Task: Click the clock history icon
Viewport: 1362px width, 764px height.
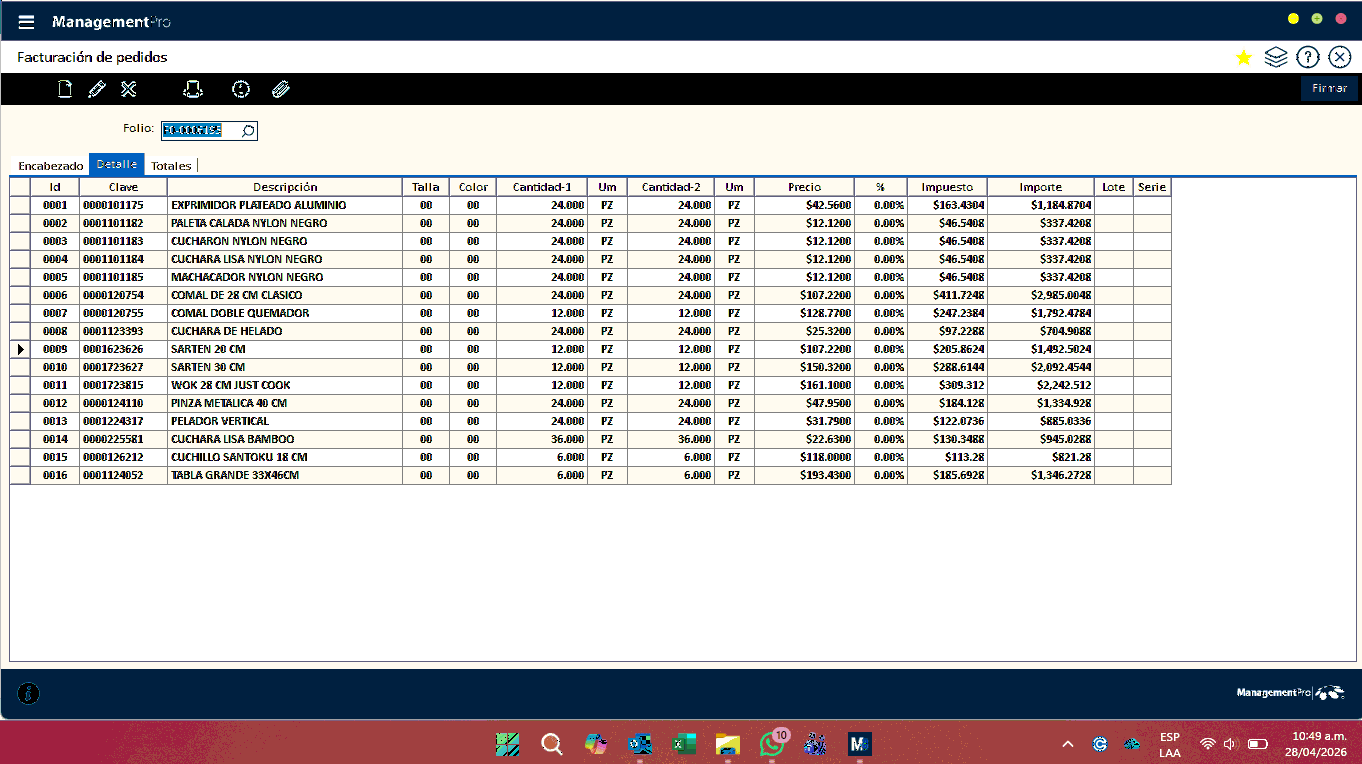Action: coord(241,89)
